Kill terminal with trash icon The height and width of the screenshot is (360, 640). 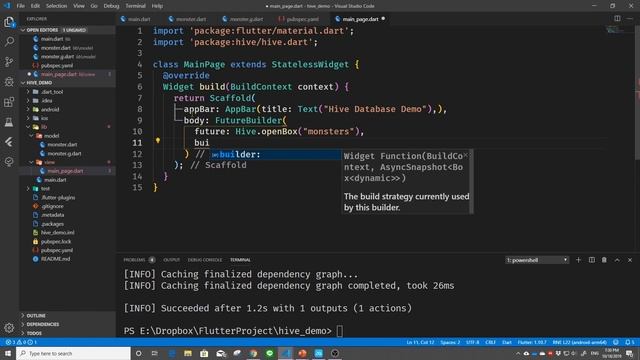click(x=604, y=260)
